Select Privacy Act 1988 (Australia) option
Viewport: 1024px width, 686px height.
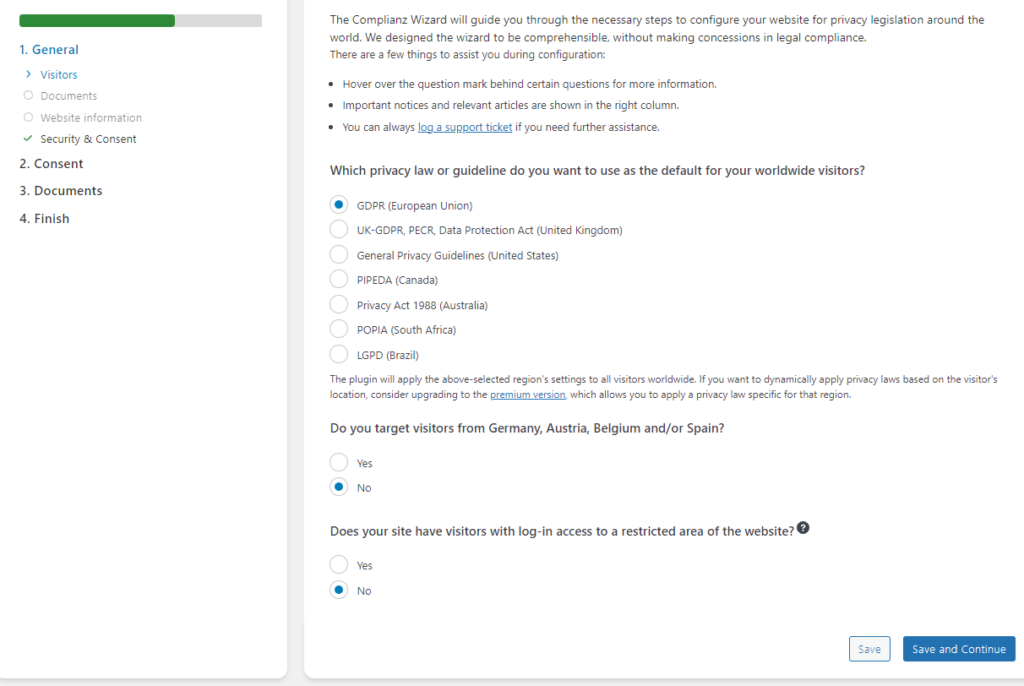(x=339, y=305)
